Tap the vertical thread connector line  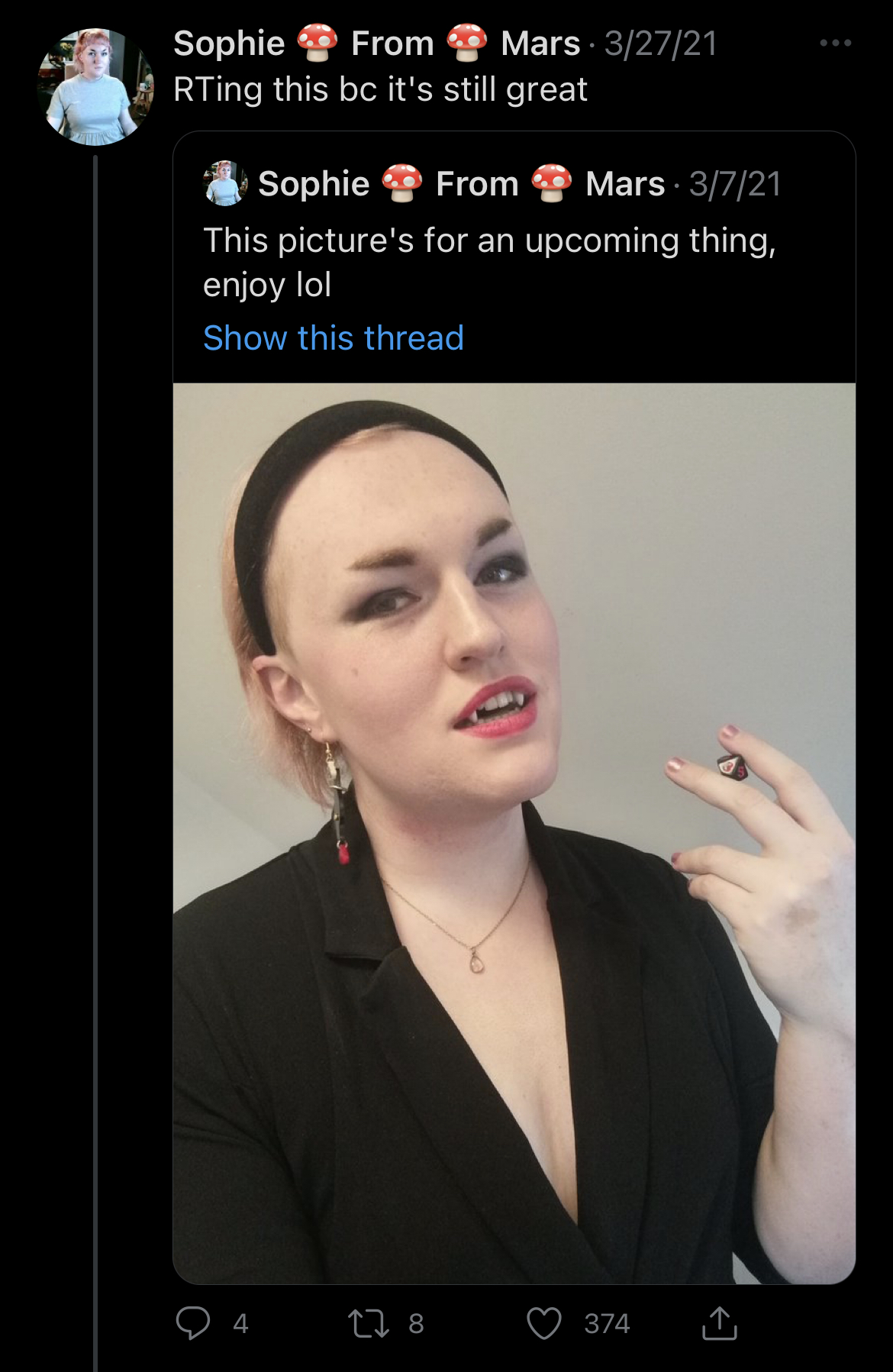95,763
